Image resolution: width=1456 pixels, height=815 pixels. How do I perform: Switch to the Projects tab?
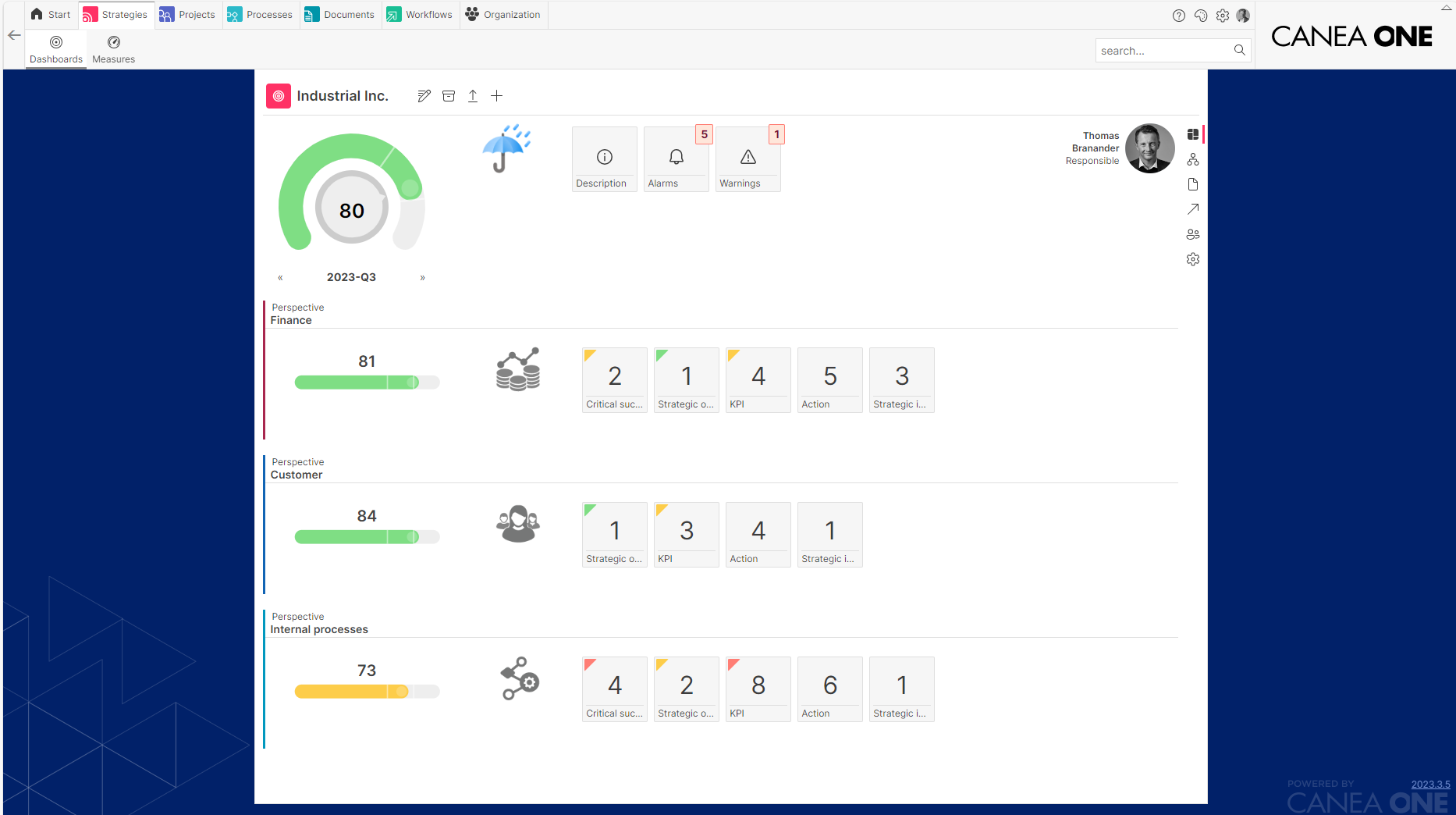187,15
